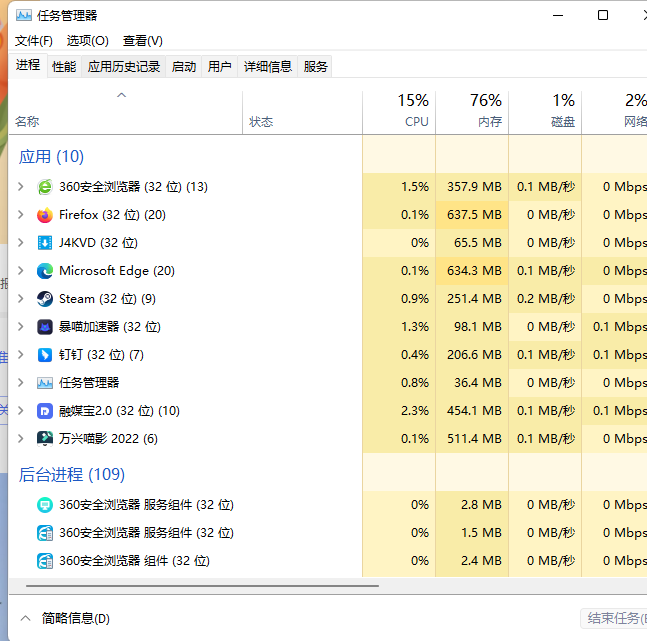Click the 钉钉 icon
647x641 pixels.
point(45,355)
